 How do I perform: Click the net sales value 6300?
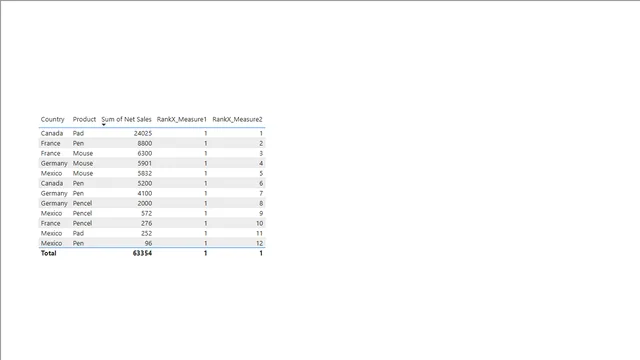coord(145,153)
